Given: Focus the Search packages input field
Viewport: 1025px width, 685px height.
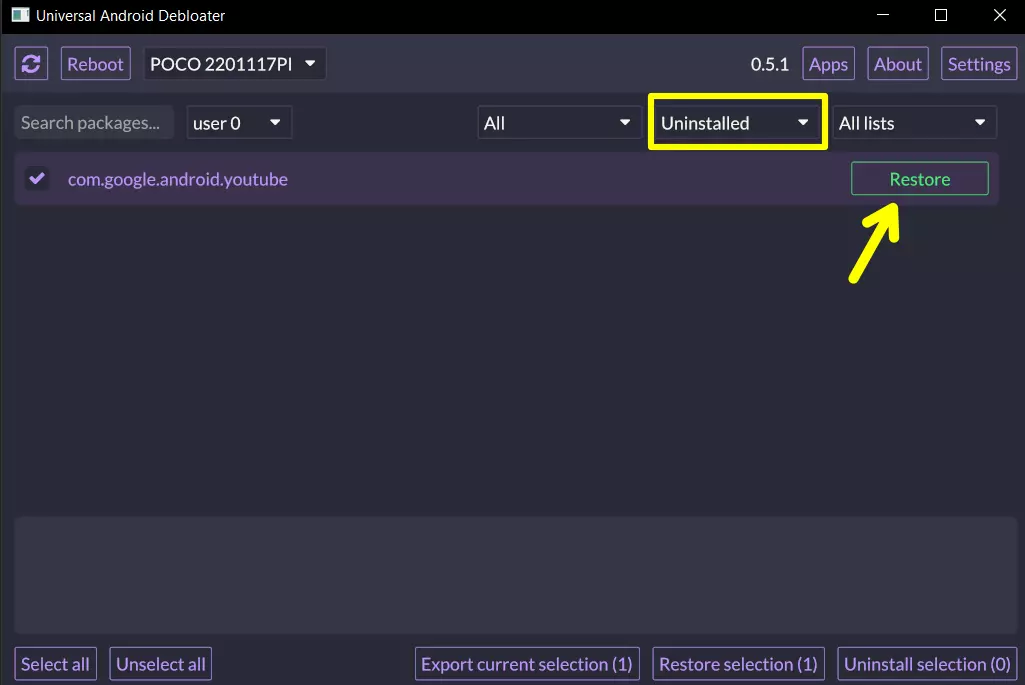Looking at the screenshot, I should (x=94, y=123).
